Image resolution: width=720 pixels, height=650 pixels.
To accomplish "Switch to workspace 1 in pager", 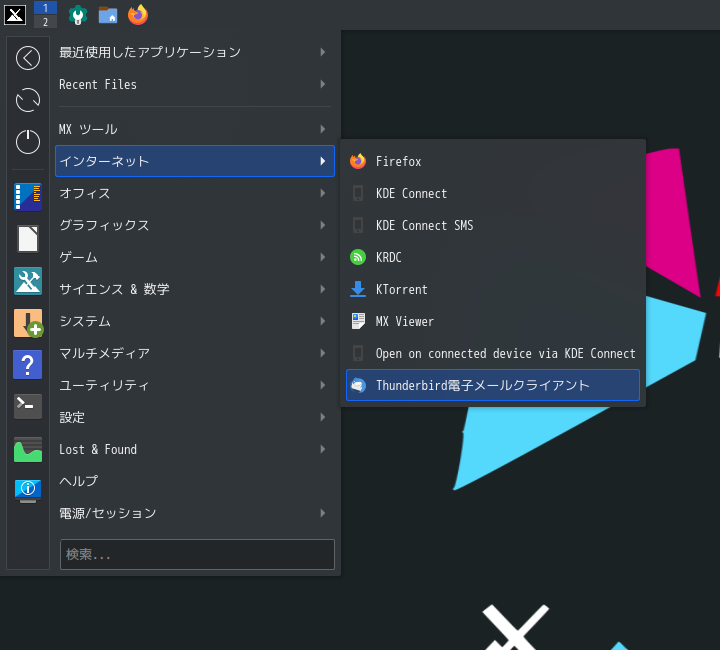I will tap(45, 8).
